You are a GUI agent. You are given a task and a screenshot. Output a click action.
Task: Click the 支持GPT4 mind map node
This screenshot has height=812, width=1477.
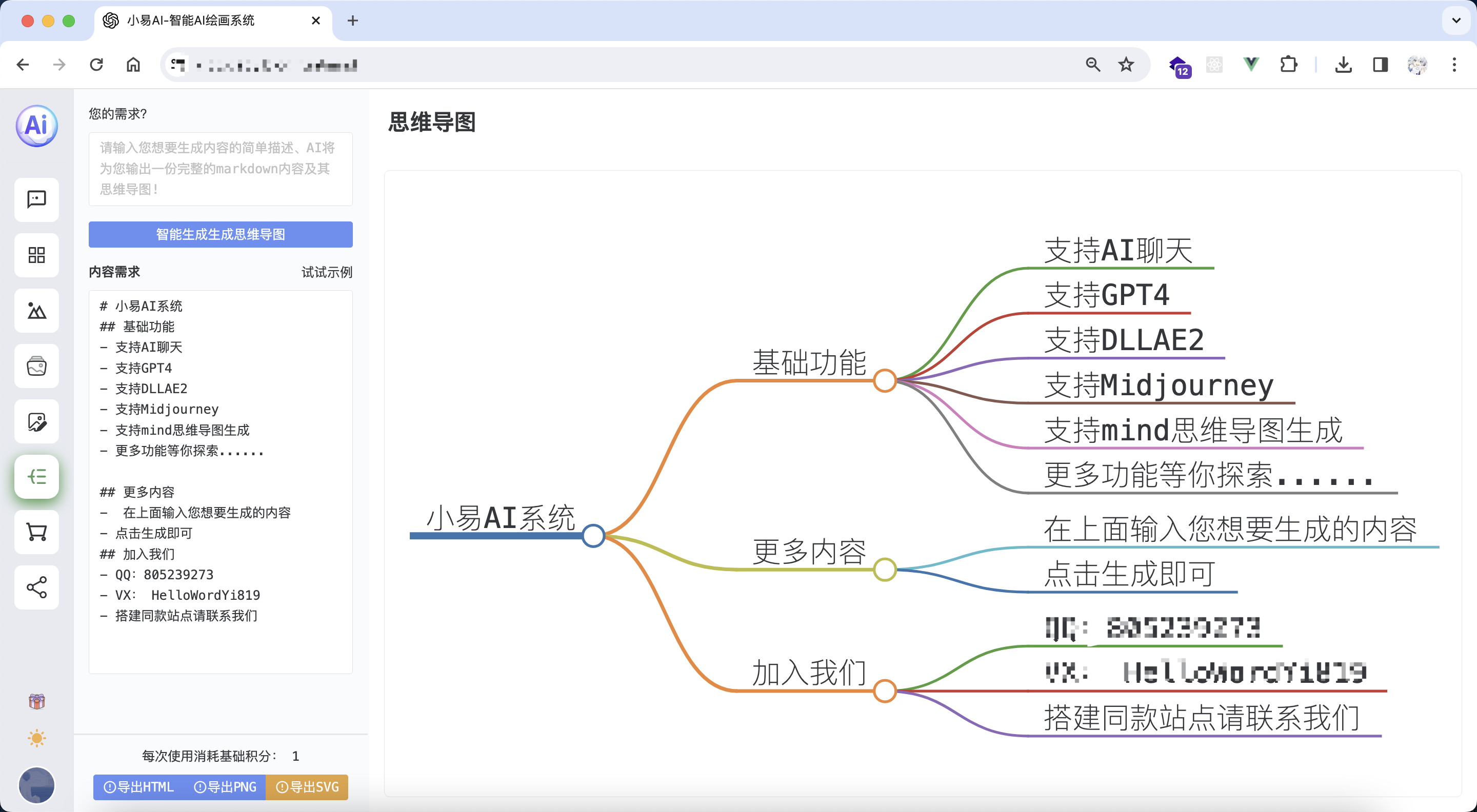click(x=1107, y=295)
